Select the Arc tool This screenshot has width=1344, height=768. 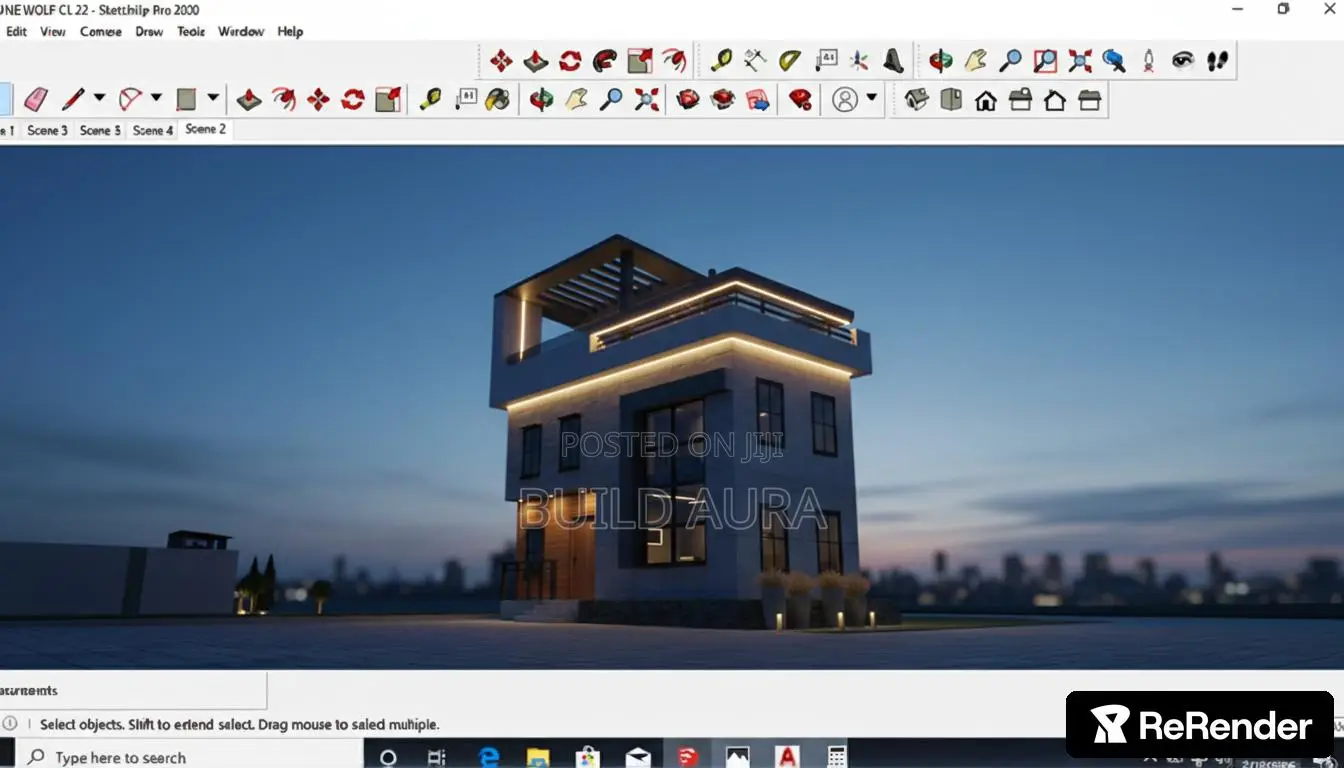[130, 99]
